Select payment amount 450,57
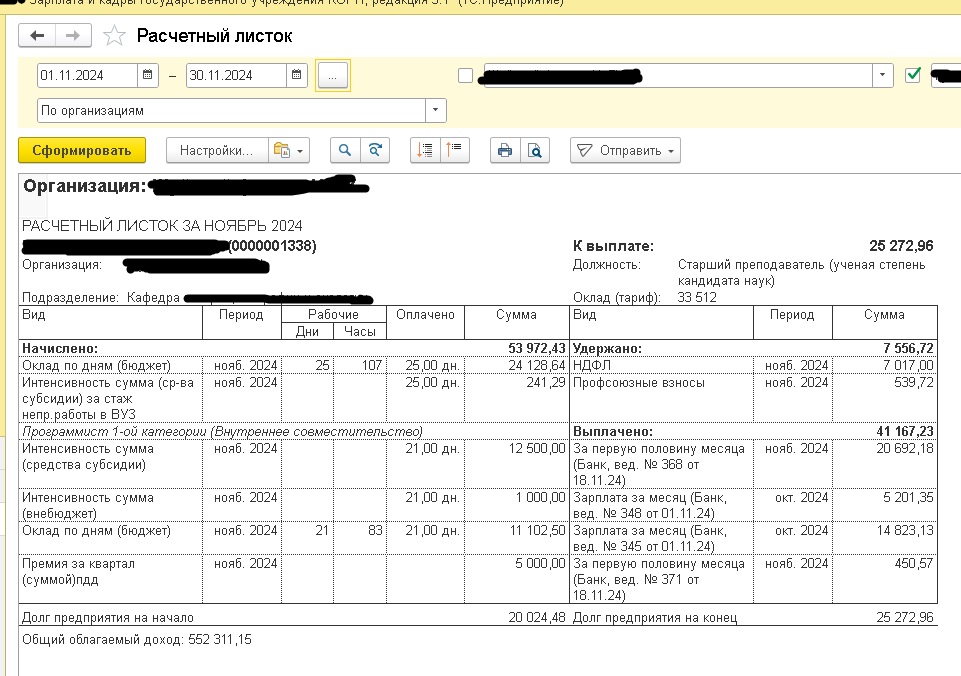 pos(914,563)
